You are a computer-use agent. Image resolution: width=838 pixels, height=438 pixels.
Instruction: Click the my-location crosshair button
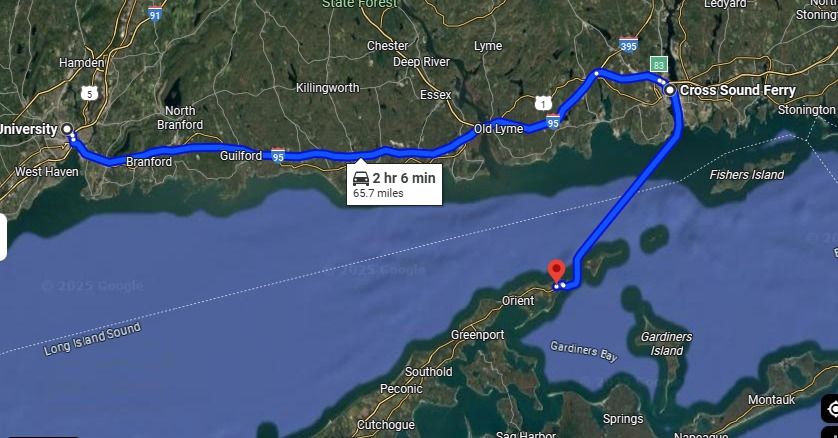click(x=832, y=409)
